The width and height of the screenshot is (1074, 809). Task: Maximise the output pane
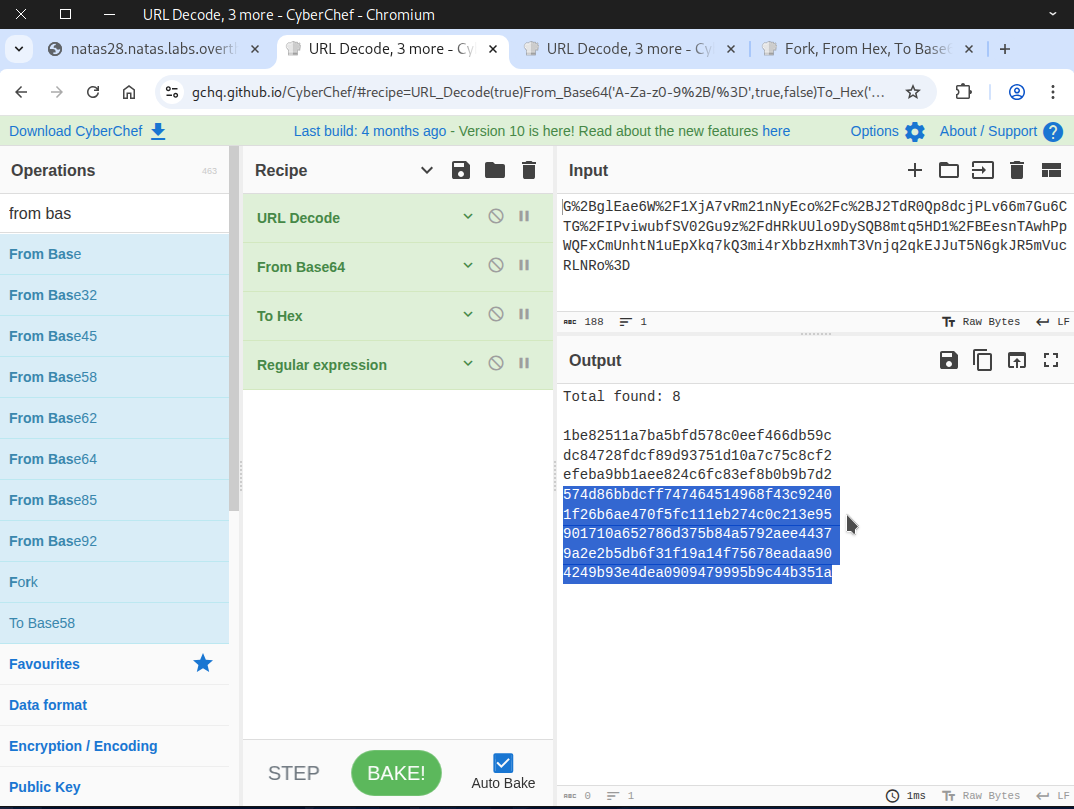pyautogui.click(x=1051, y=360)
